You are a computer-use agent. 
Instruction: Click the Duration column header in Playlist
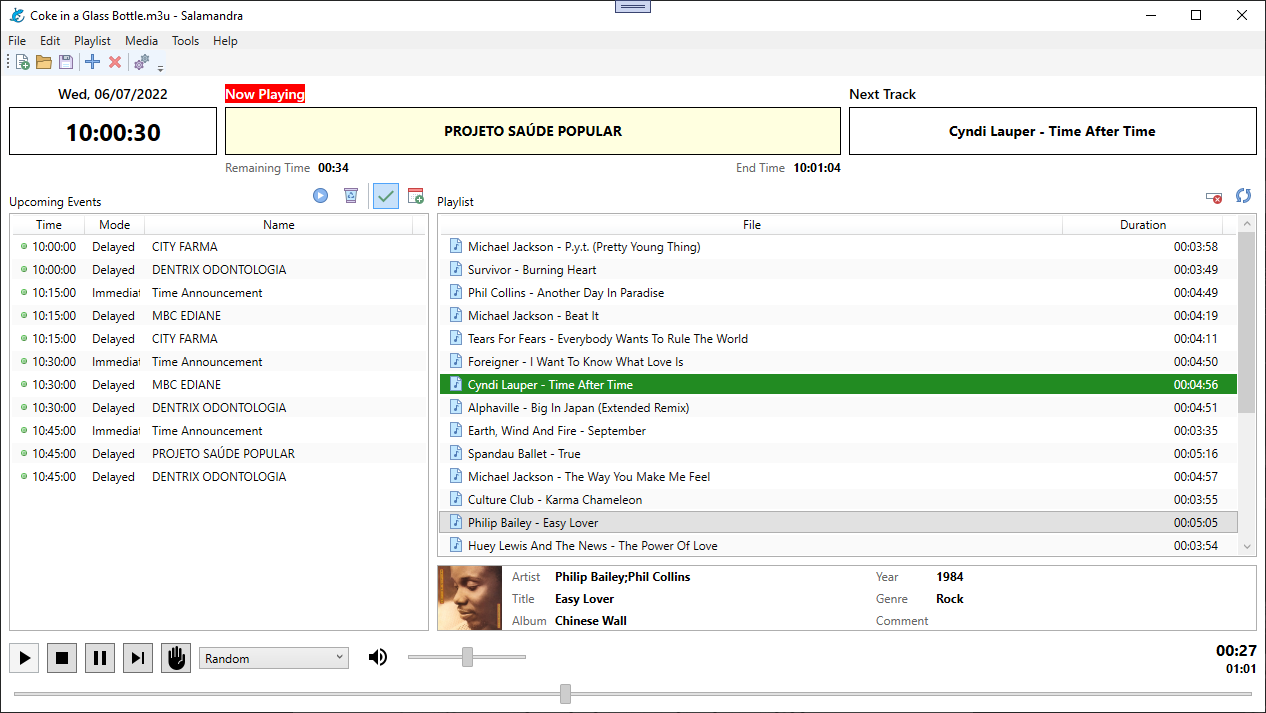[x=1143, y=225]
